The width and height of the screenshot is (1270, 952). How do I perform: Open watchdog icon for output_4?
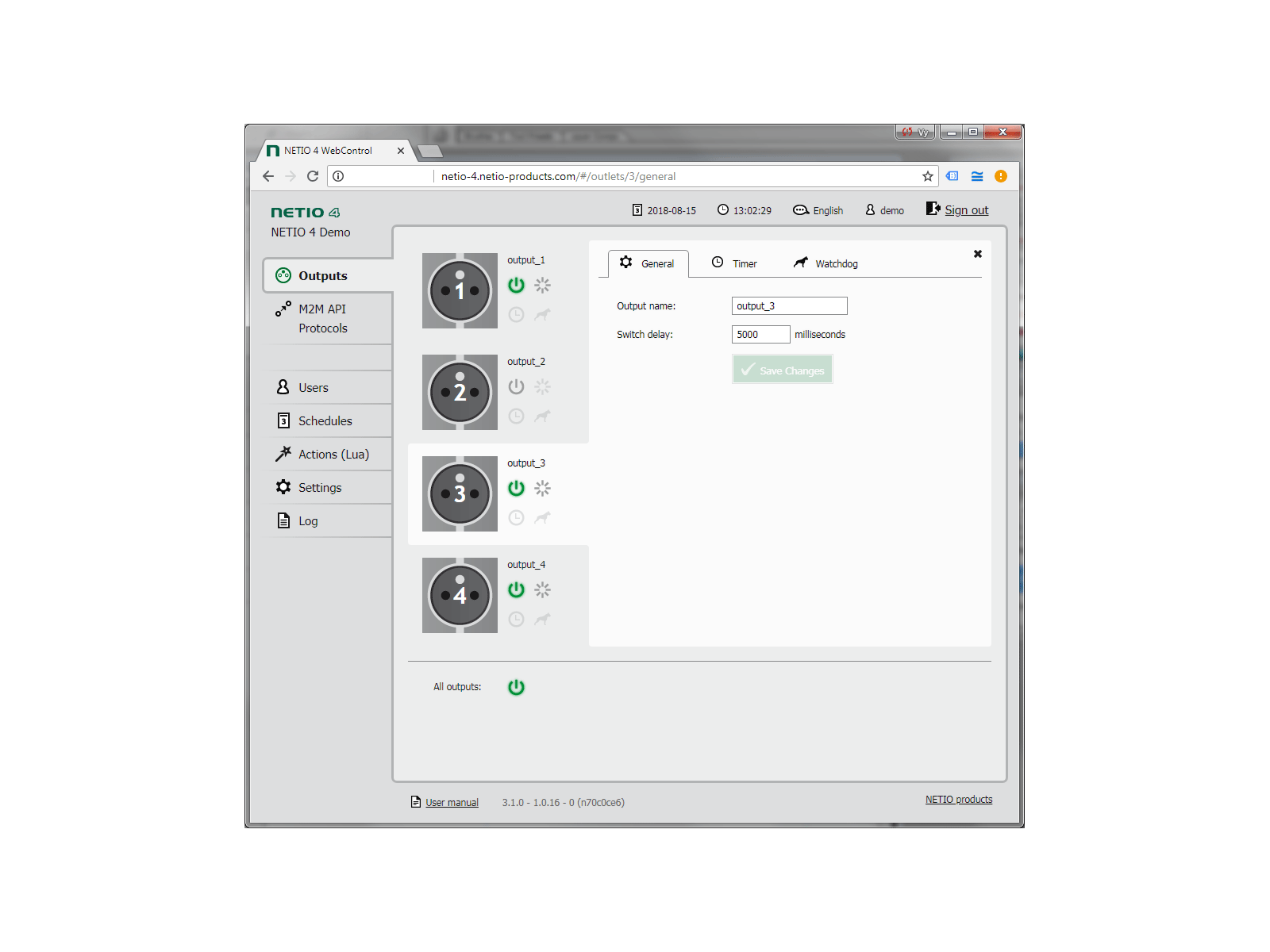542,619
